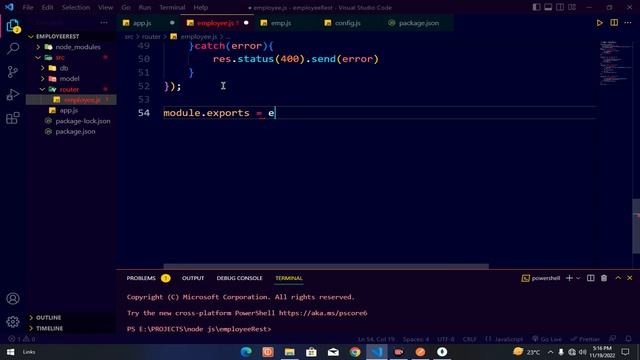Select employee.js in file tree
The width and height of the screenshot is (640, 360).
[x=71, y=100]
